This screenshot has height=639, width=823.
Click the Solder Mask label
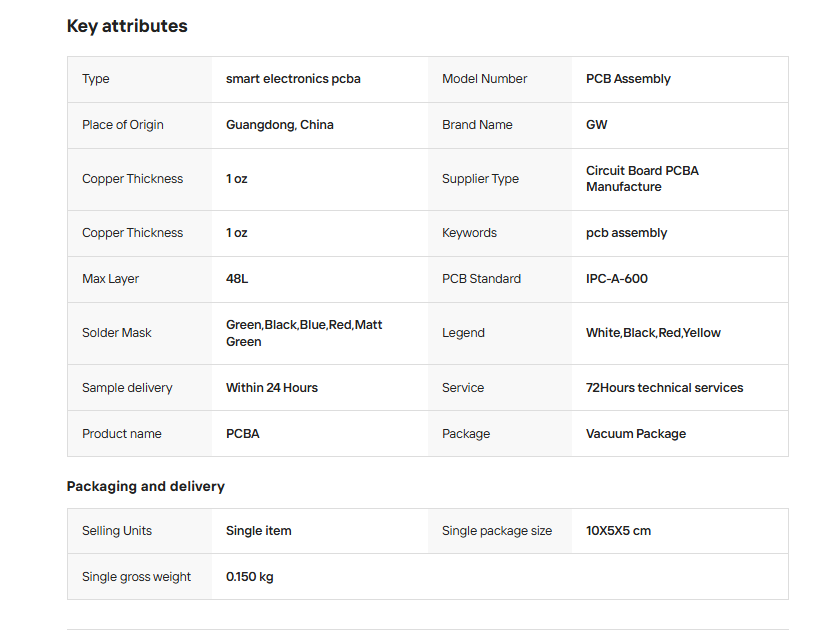pos(117,333)
